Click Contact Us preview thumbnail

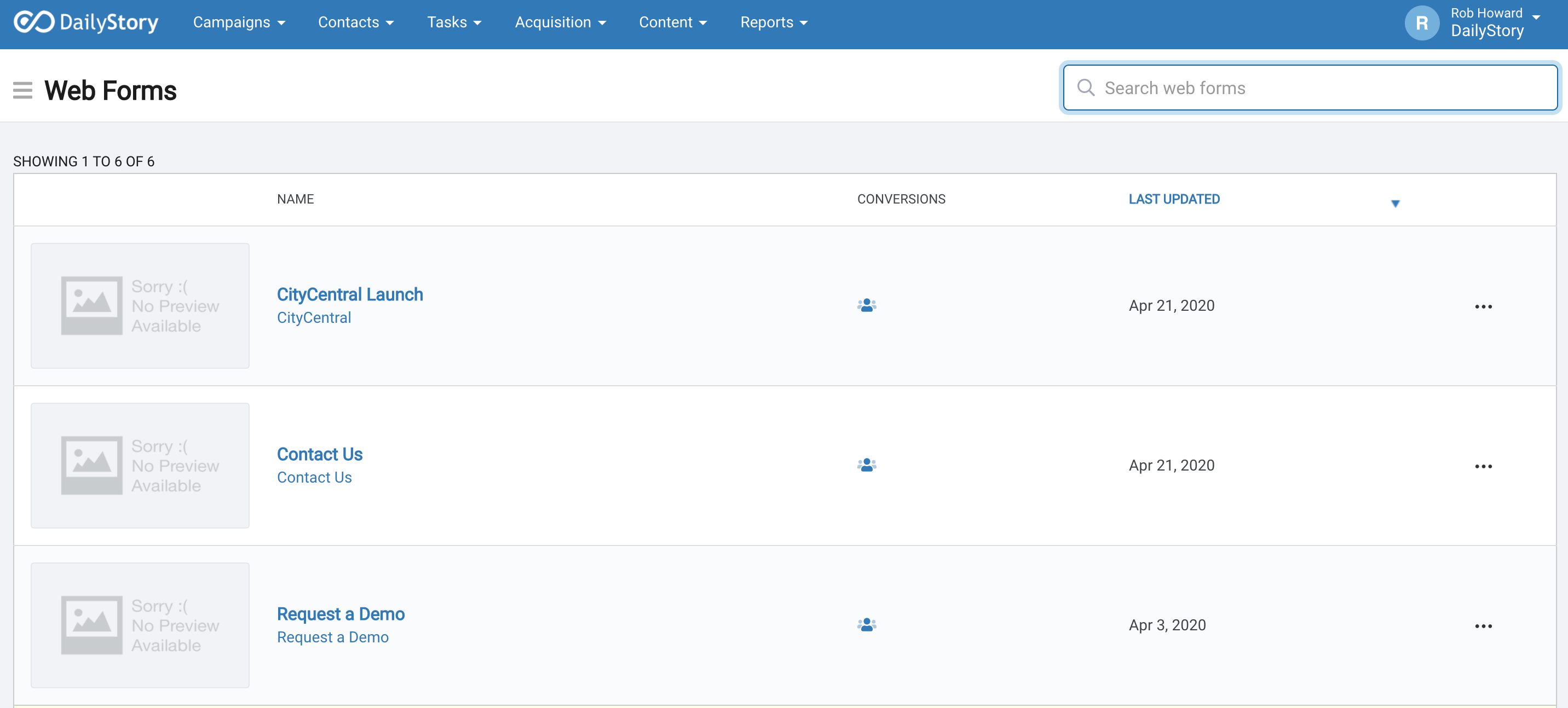pyautogui.click(x=140, y=466)
